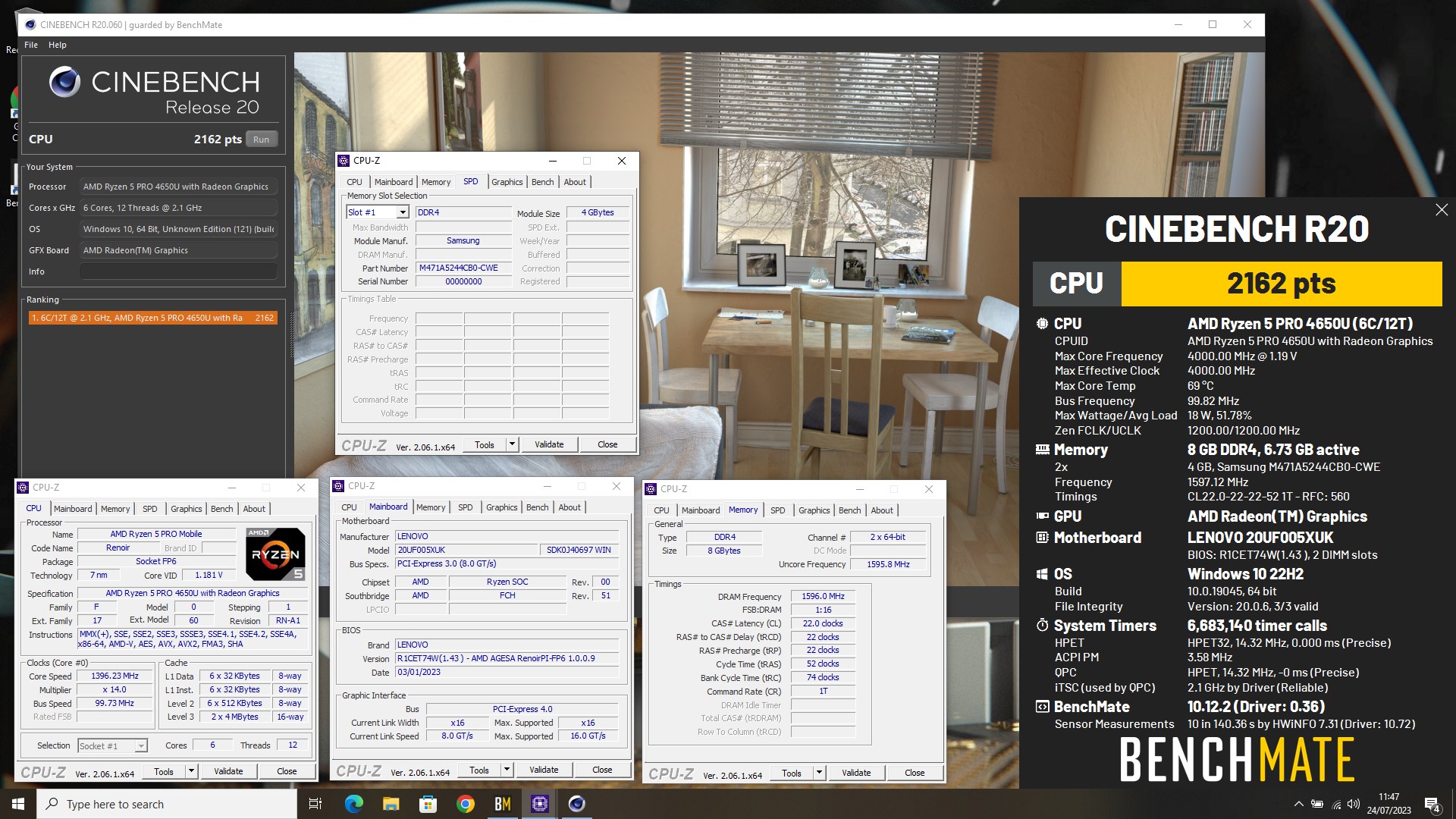Click Validate in Mainboard CPU-Z window
Image resolution: width=1456 pixels, height=819 pixels.
544,770
